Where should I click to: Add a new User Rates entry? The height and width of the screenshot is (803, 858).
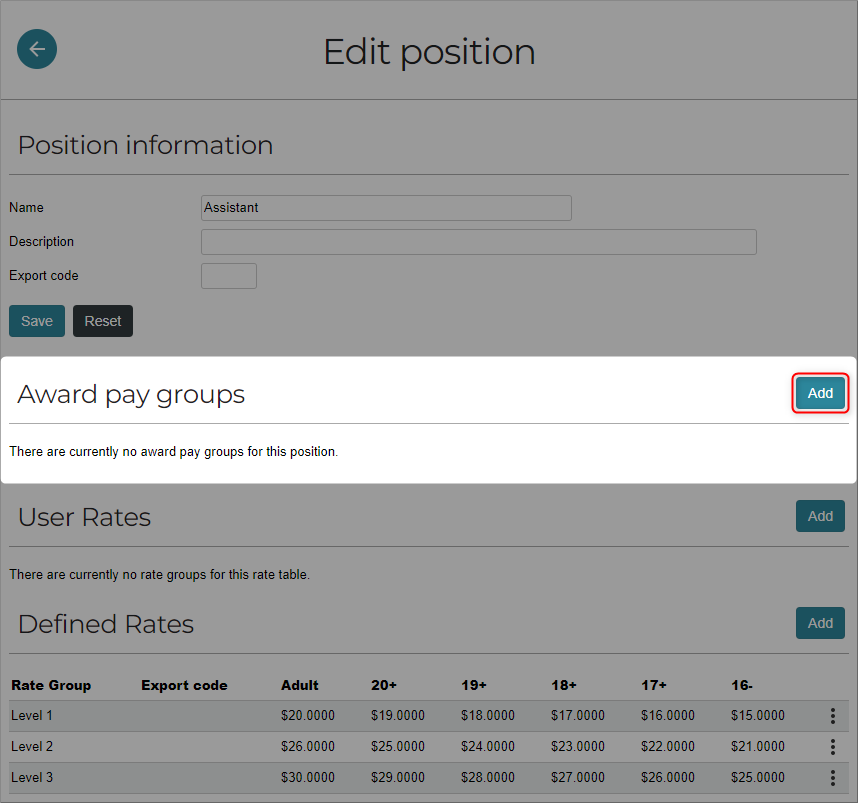tap(820, 516)
